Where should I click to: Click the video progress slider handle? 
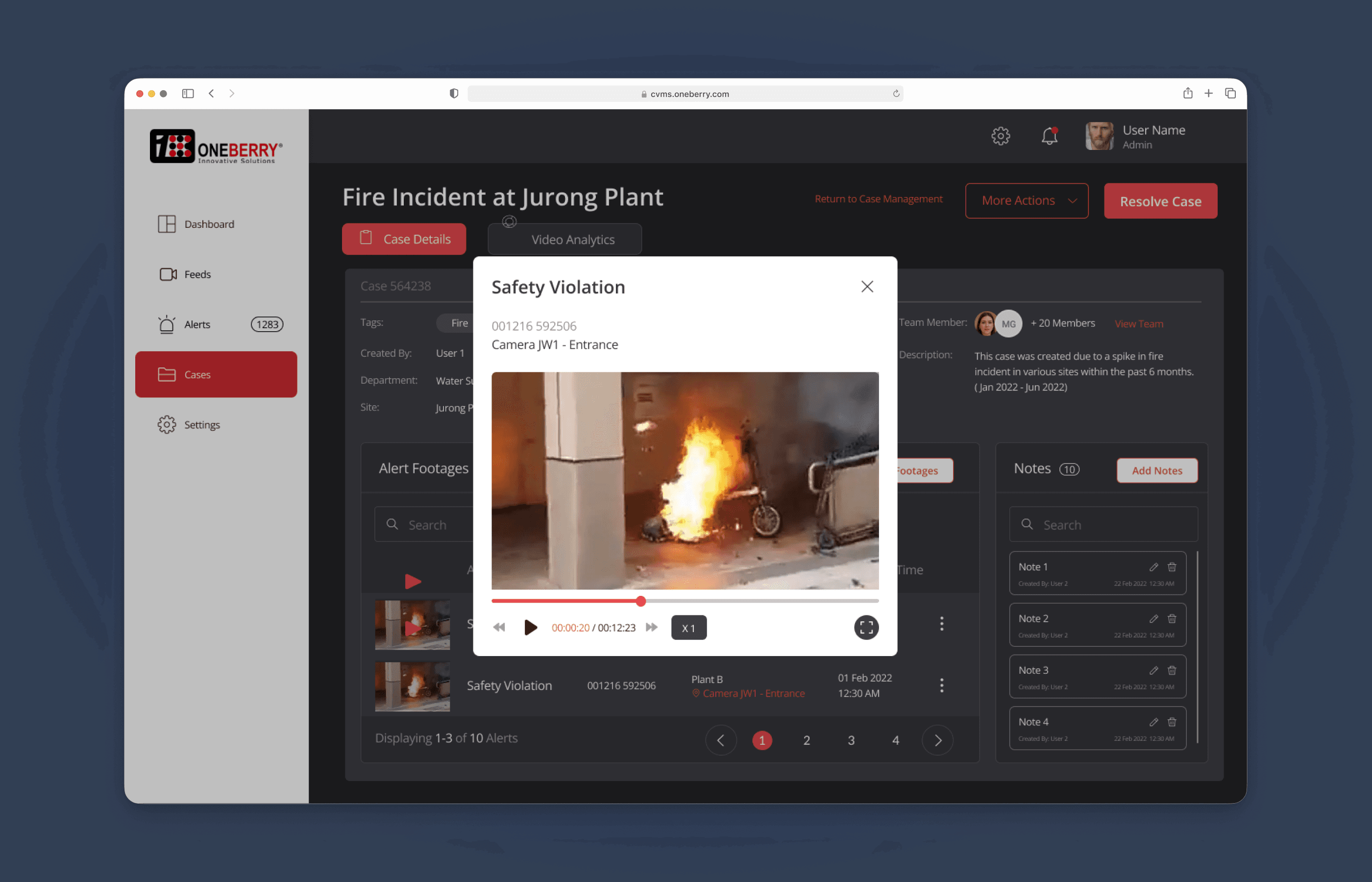(641, 601)
